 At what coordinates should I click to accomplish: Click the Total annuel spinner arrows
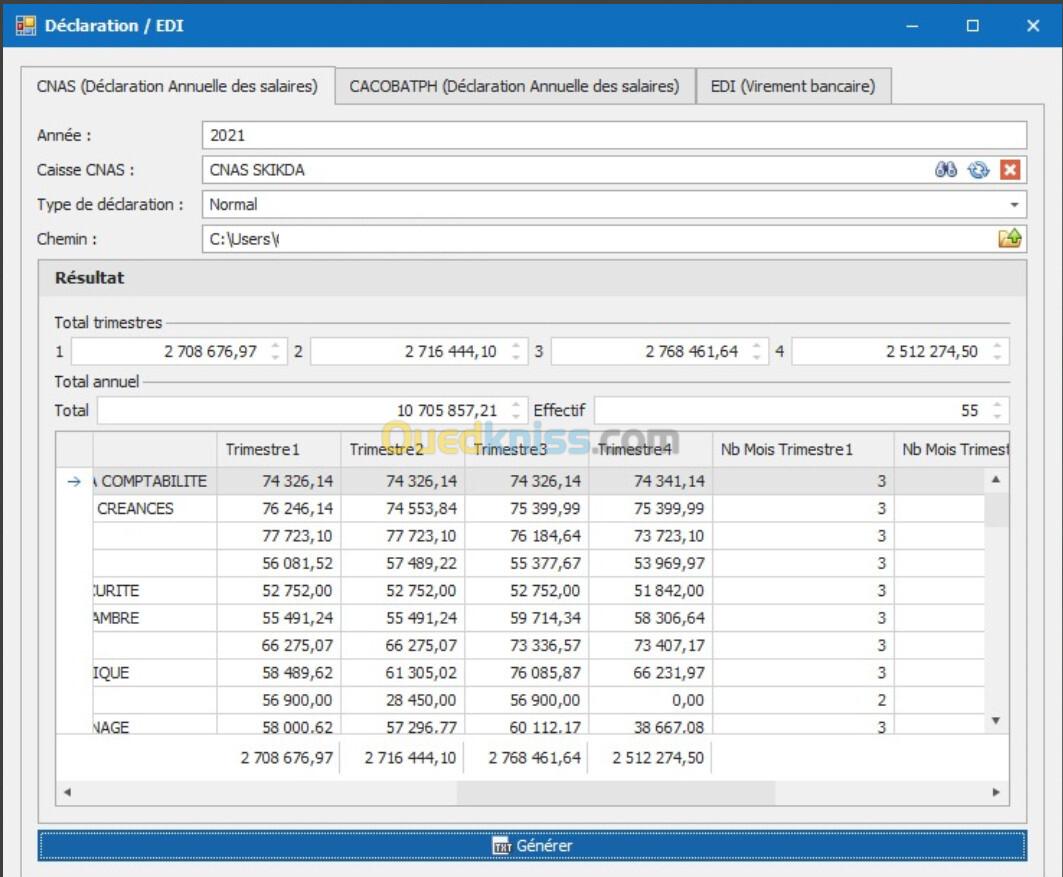[x=516, y=410]
